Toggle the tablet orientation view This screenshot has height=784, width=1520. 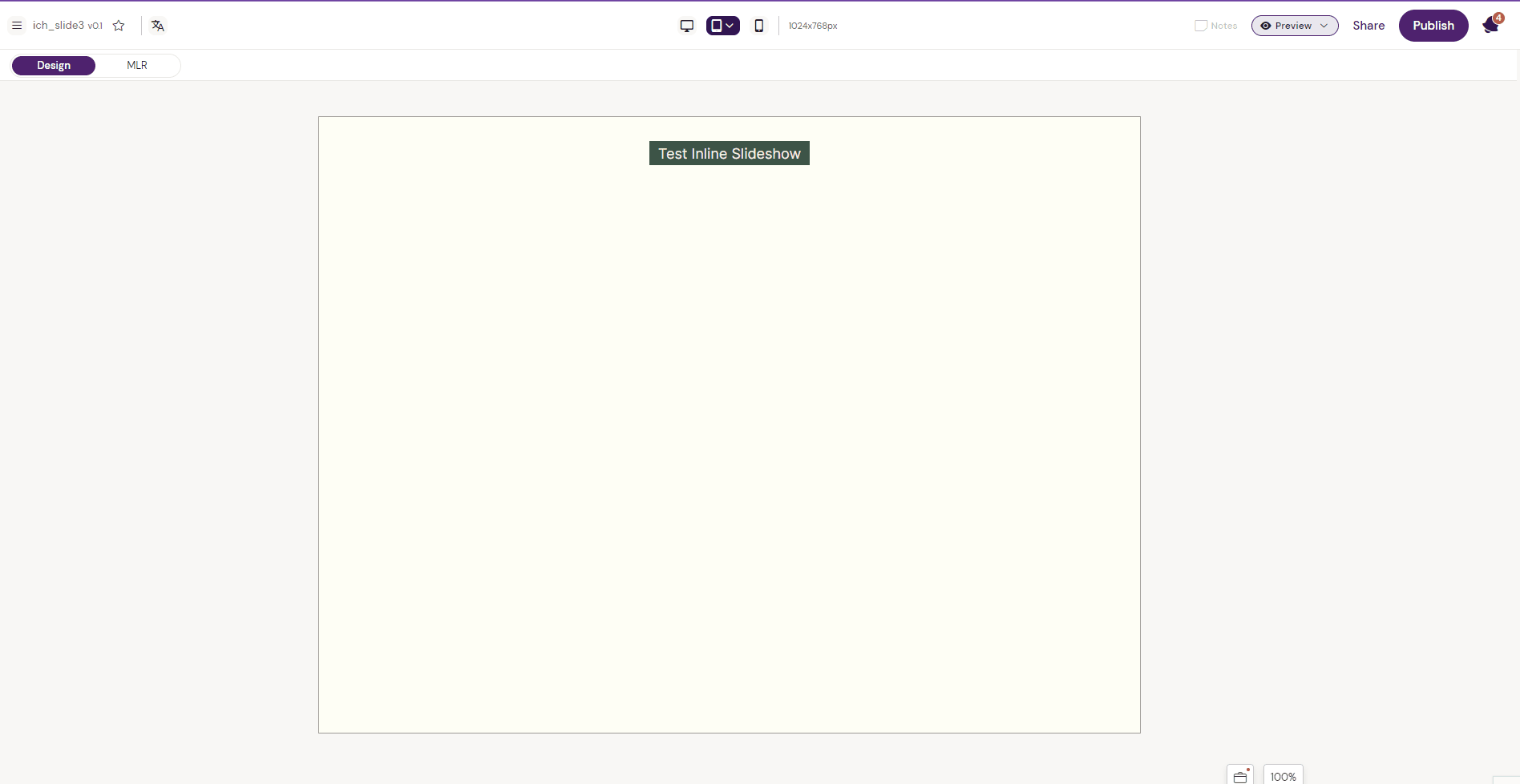point(717,25)
